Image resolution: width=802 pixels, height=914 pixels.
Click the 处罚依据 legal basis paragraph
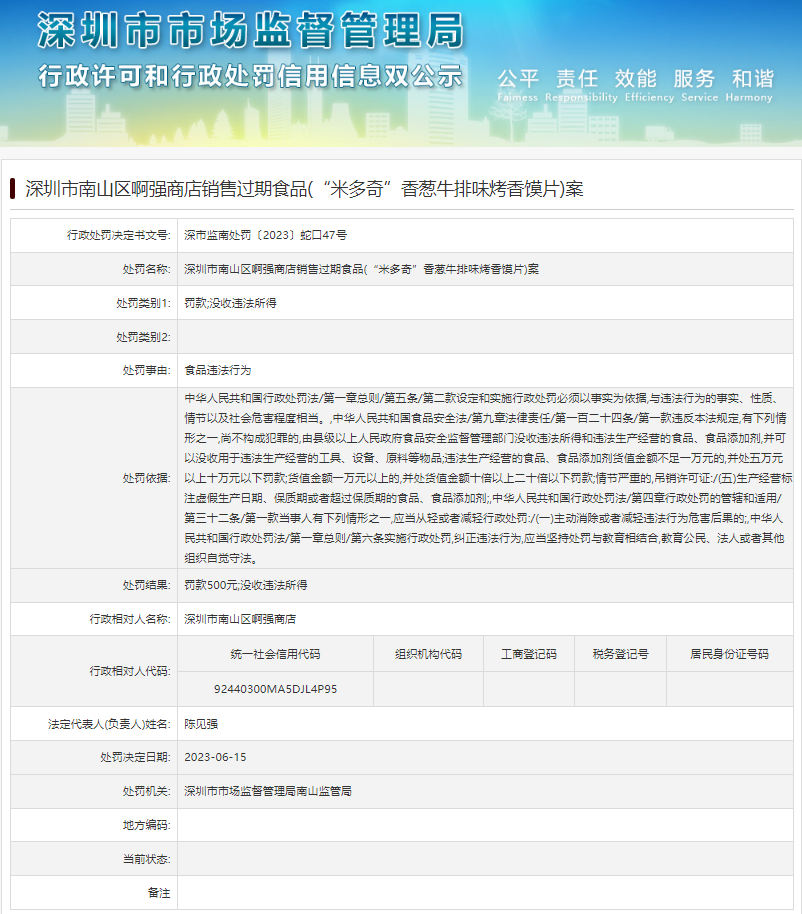(x=488, y=478)
